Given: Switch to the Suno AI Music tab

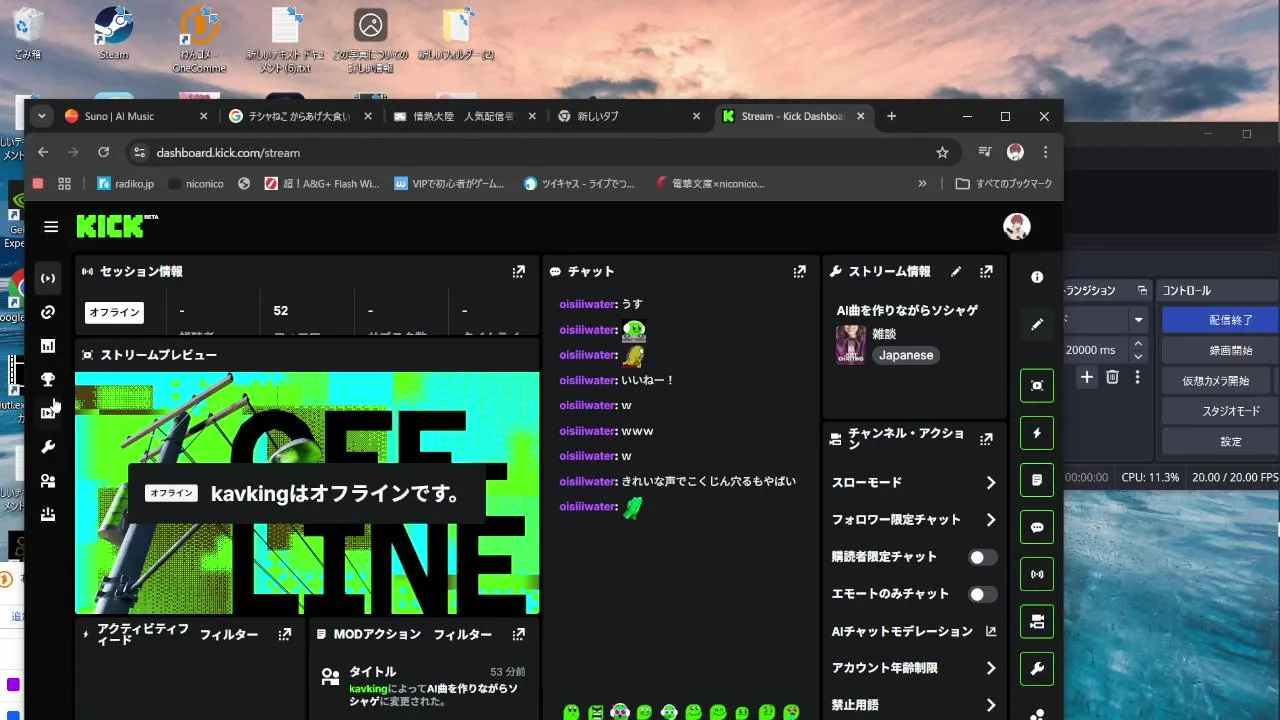Looking at the screenshot, I should (136, 116).
